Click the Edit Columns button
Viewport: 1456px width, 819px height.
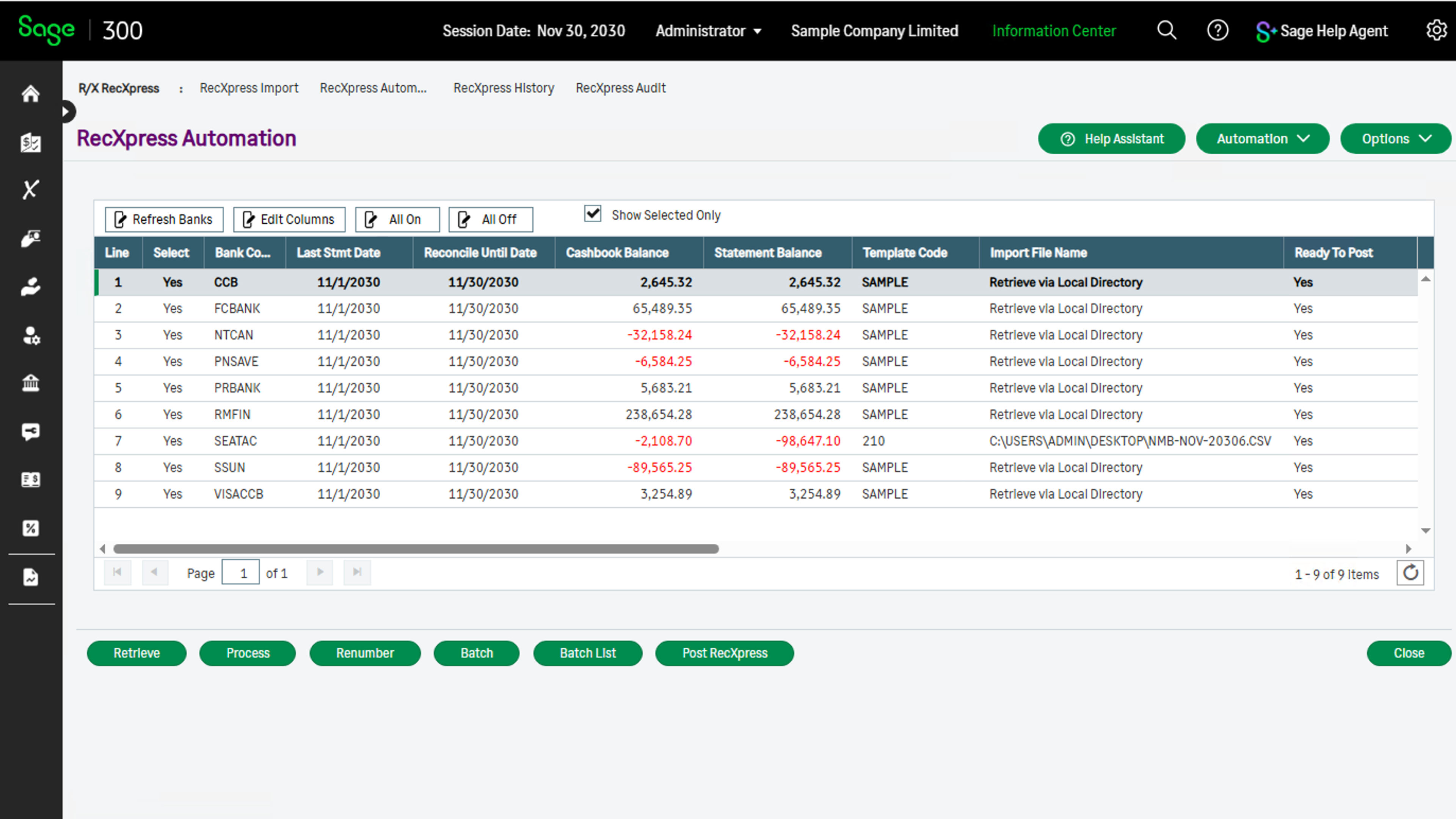pyautogui.click(x=289, y=219)
